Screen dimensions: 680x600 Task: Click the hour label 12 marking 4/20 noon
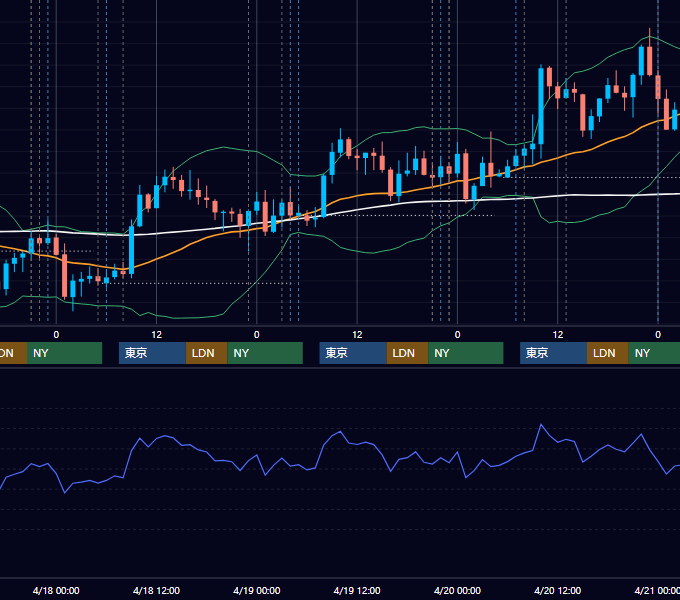click(558, 335)
